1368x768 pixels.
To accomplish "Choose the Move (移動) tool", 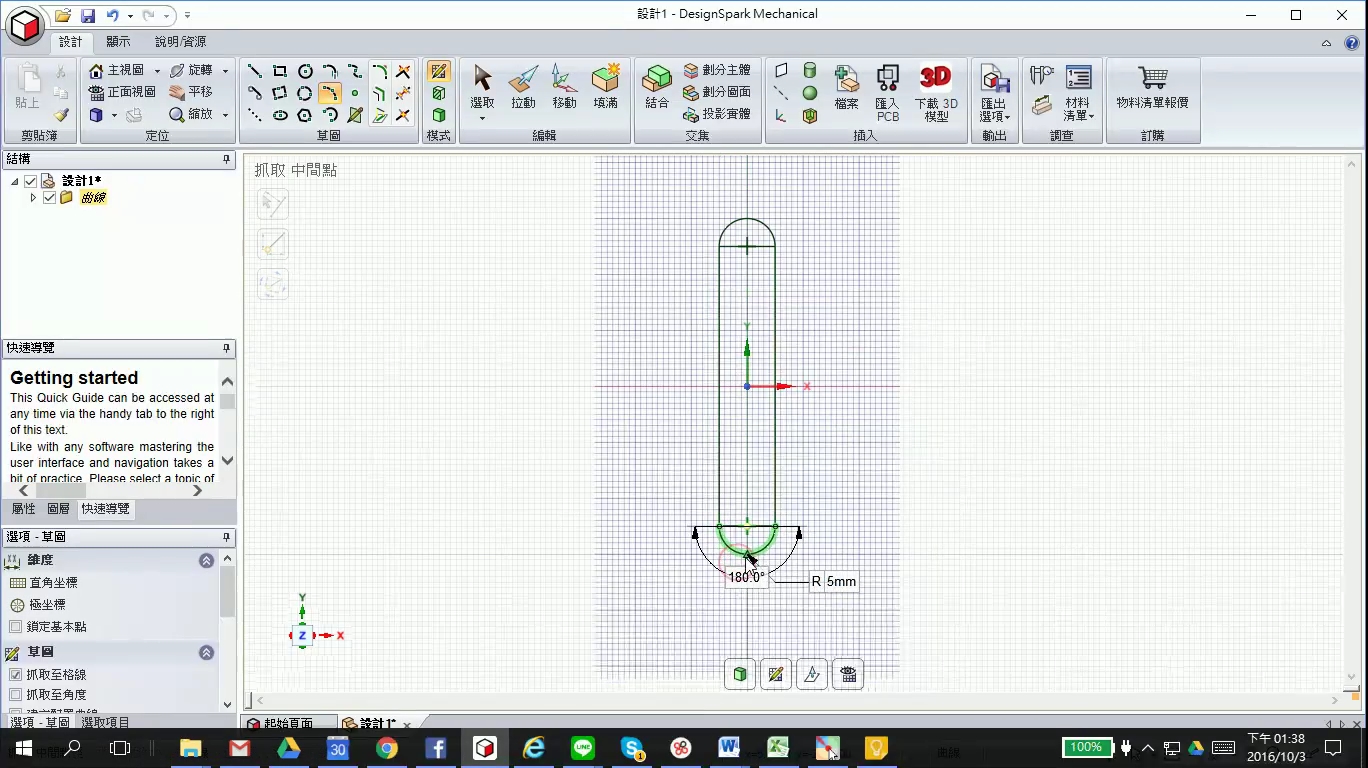I will pos(564,87).
